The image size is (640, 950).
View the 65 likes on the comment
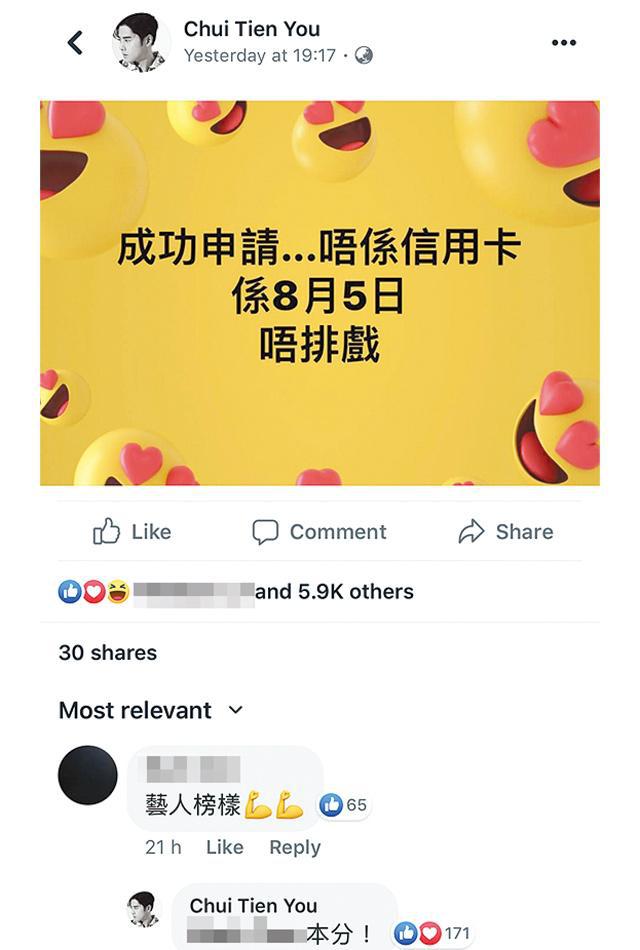coord(343,805)
